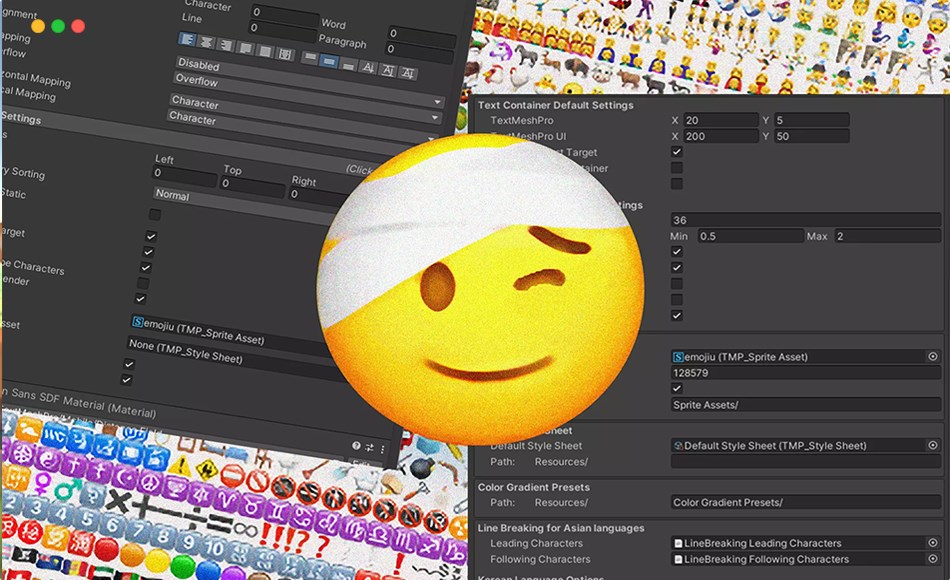Toggle the checkbox below the 128579 field

click(x=677, y=388)
